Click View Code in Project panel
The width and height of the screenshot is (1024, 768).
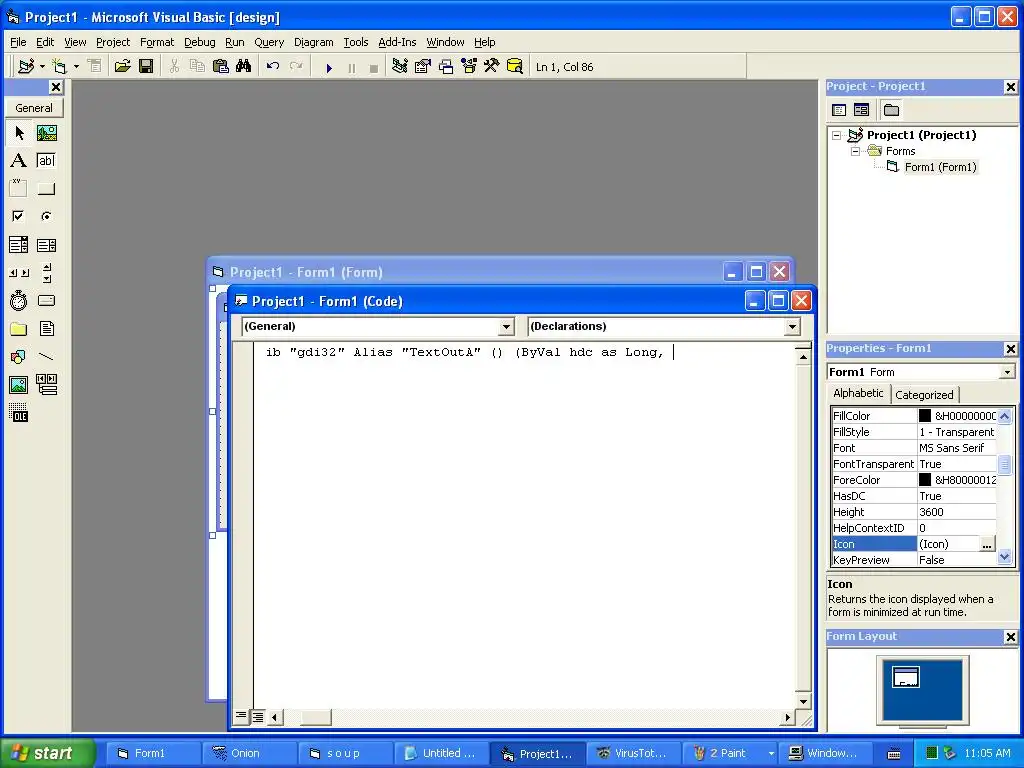(x=839, y=110)
